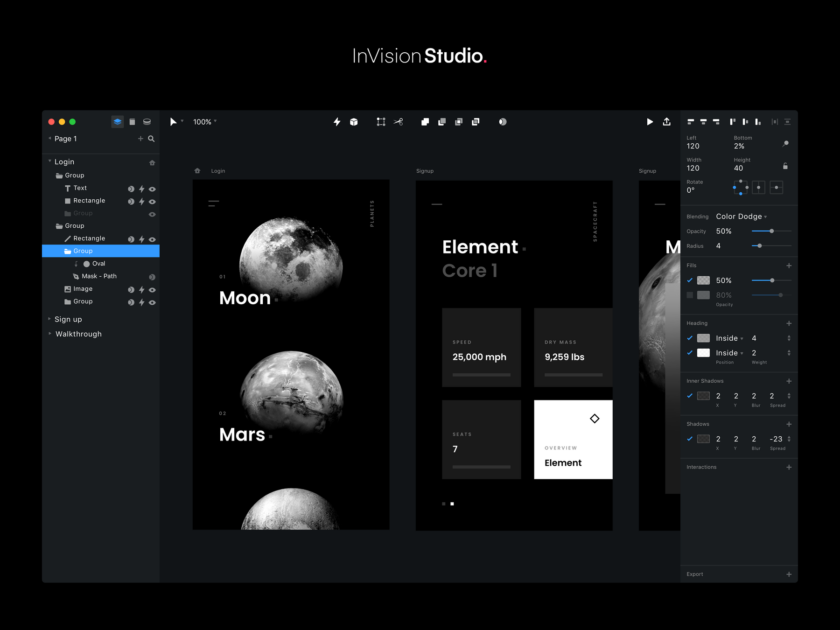This screenshot has width=840, height=630.
Task: Activate the lightning prototype tool
Action: [336, 121]
